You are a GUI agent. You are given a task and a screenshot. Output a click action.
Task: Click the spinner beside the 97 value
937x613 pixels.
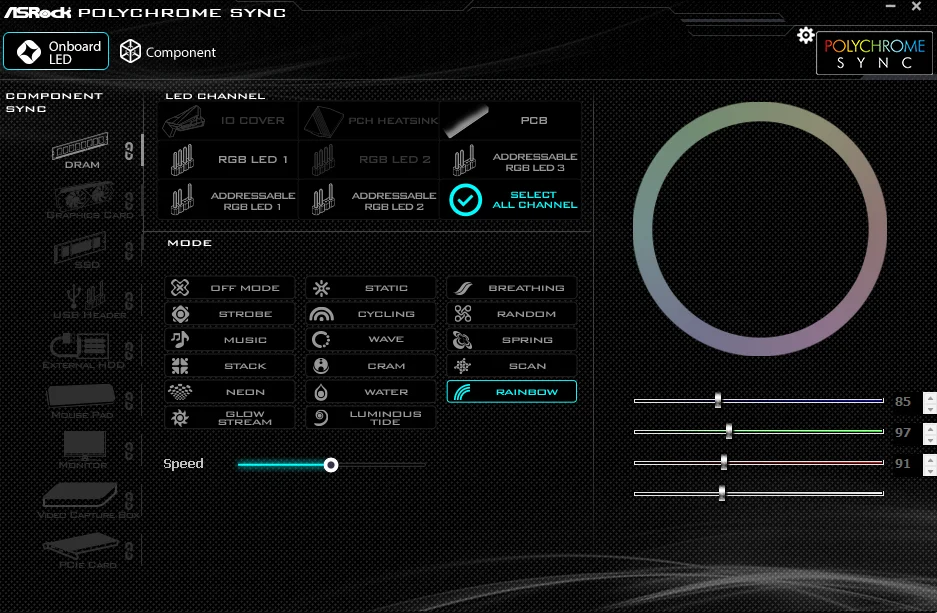coord(929,433)
